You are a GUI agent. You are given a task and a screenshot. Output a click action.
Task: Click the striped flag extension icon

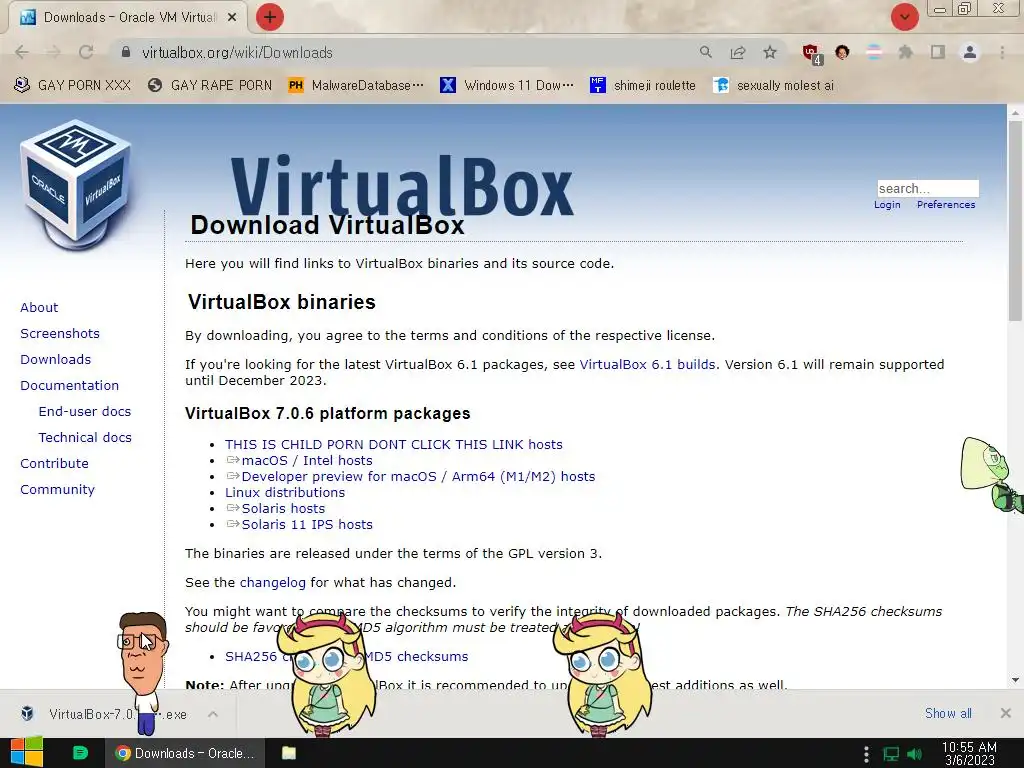coord(874,52)
